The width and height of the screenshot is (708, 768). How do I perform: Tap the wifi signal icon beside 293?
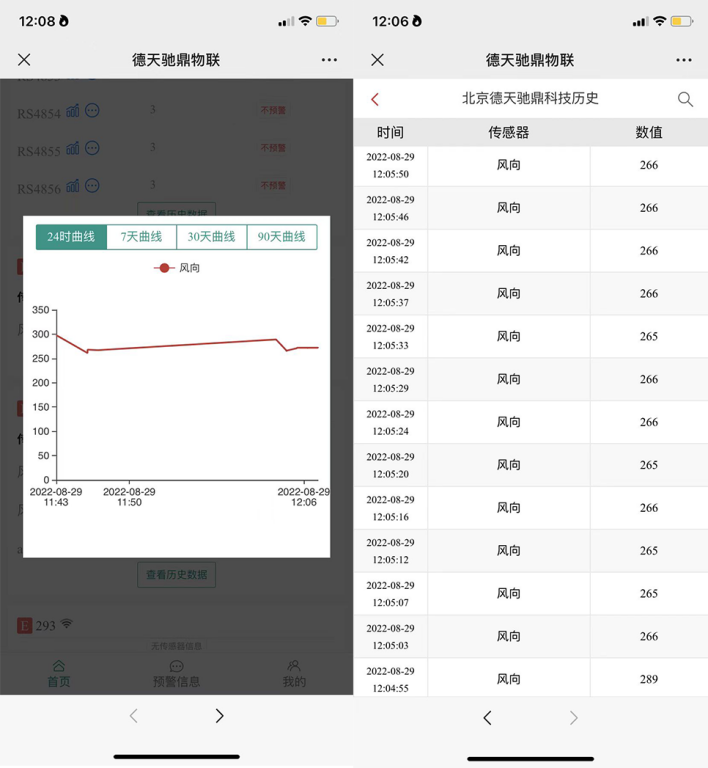point(67,624)
